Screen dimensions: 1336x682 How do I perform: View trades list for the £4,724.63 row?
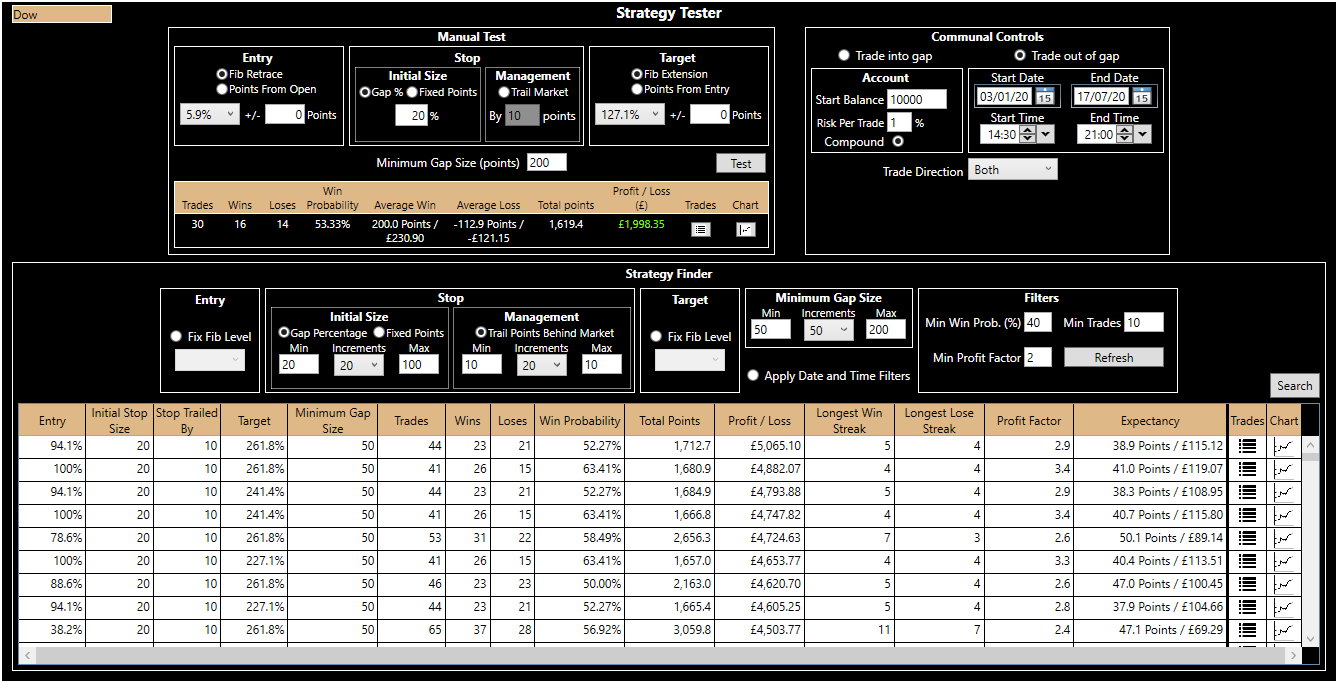[x=1247, y=538]
